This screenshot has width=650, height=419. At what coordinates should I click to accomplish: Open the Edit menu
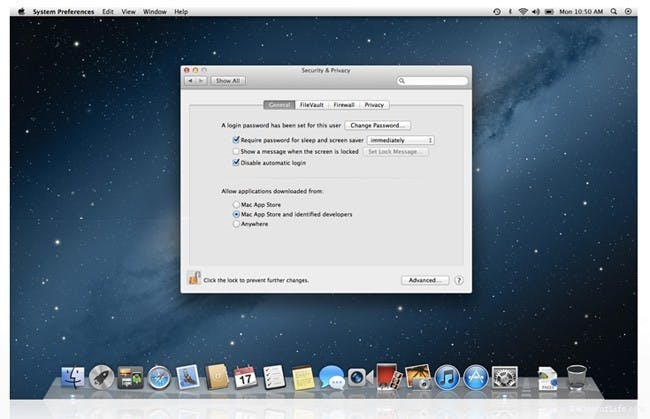pyautogui.click(x=108, y=12)
